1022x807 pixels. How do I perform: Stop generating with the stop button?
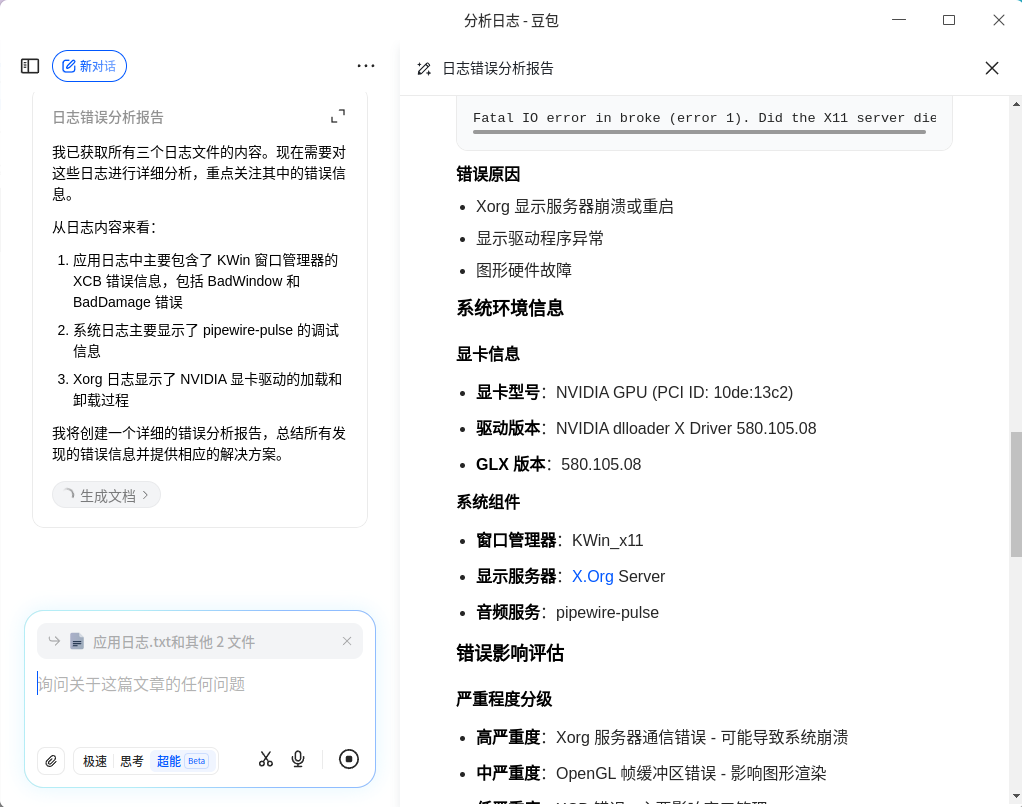(349, 759)
